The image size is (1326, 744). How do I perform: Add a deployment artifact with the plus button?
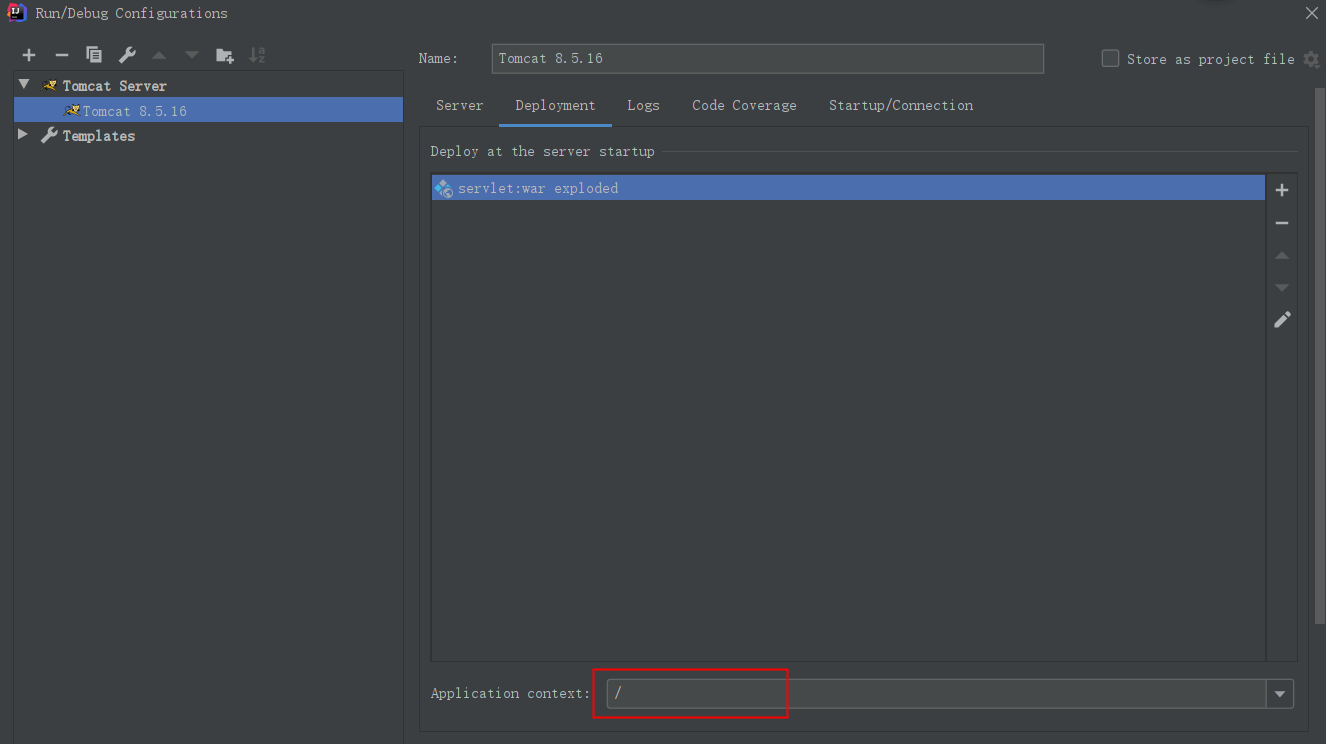tap(1282, 190)
